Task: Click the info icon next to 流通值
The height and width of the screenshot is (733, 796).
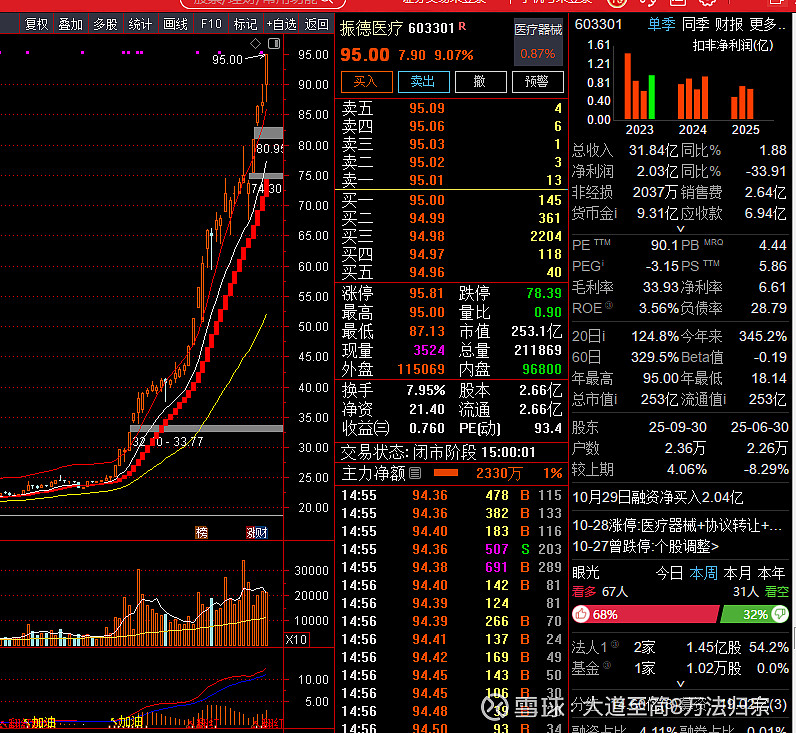Action: 724,399
